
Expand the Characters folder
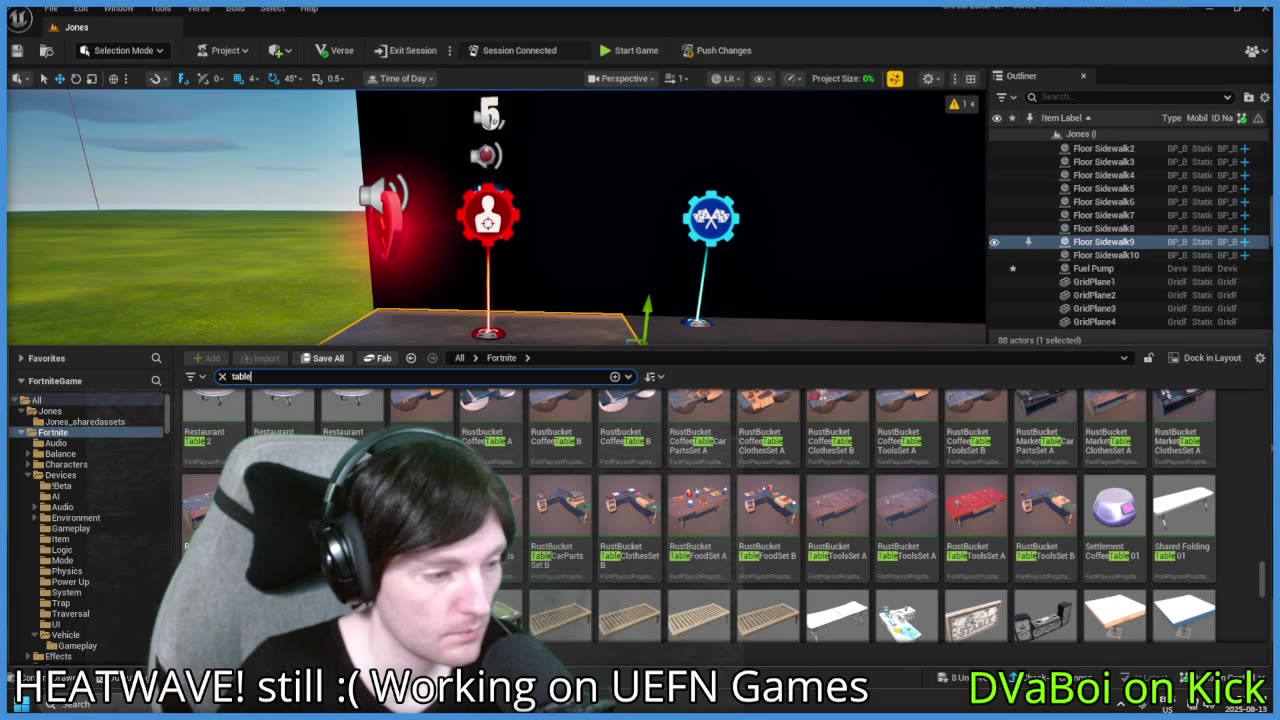pos(29,464)
